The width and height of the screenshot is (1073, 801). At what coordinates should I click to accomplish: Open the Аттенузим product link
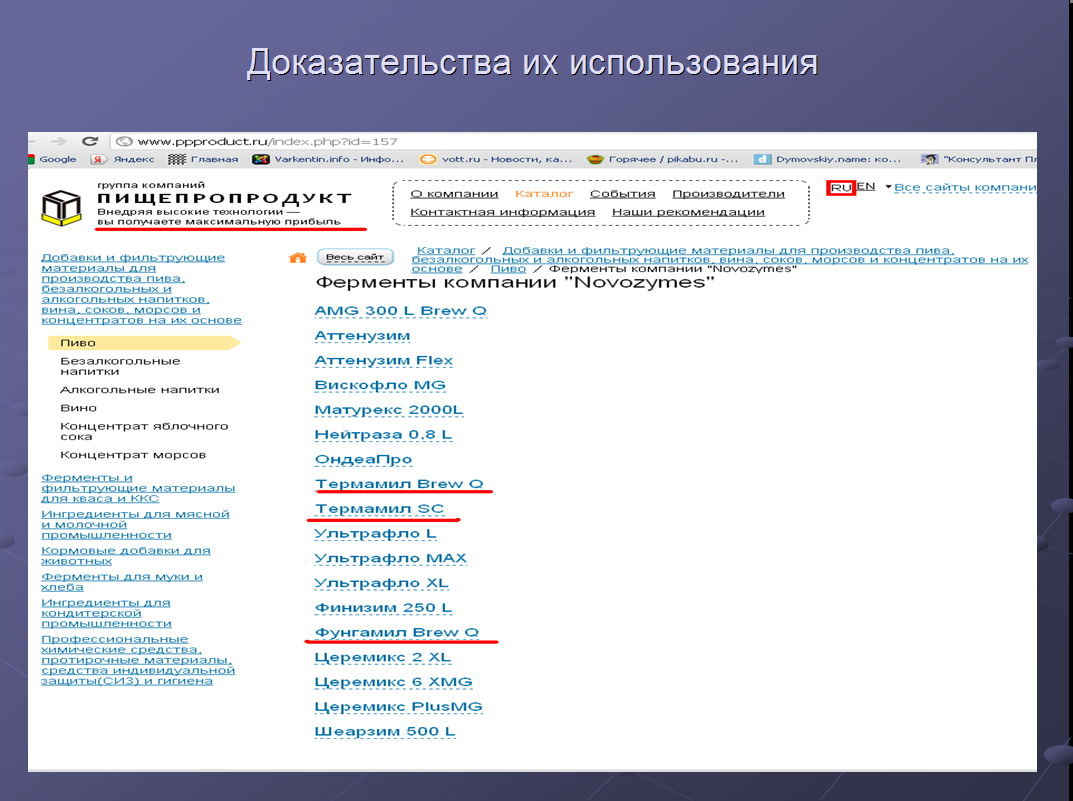click(x=362, y=336)
